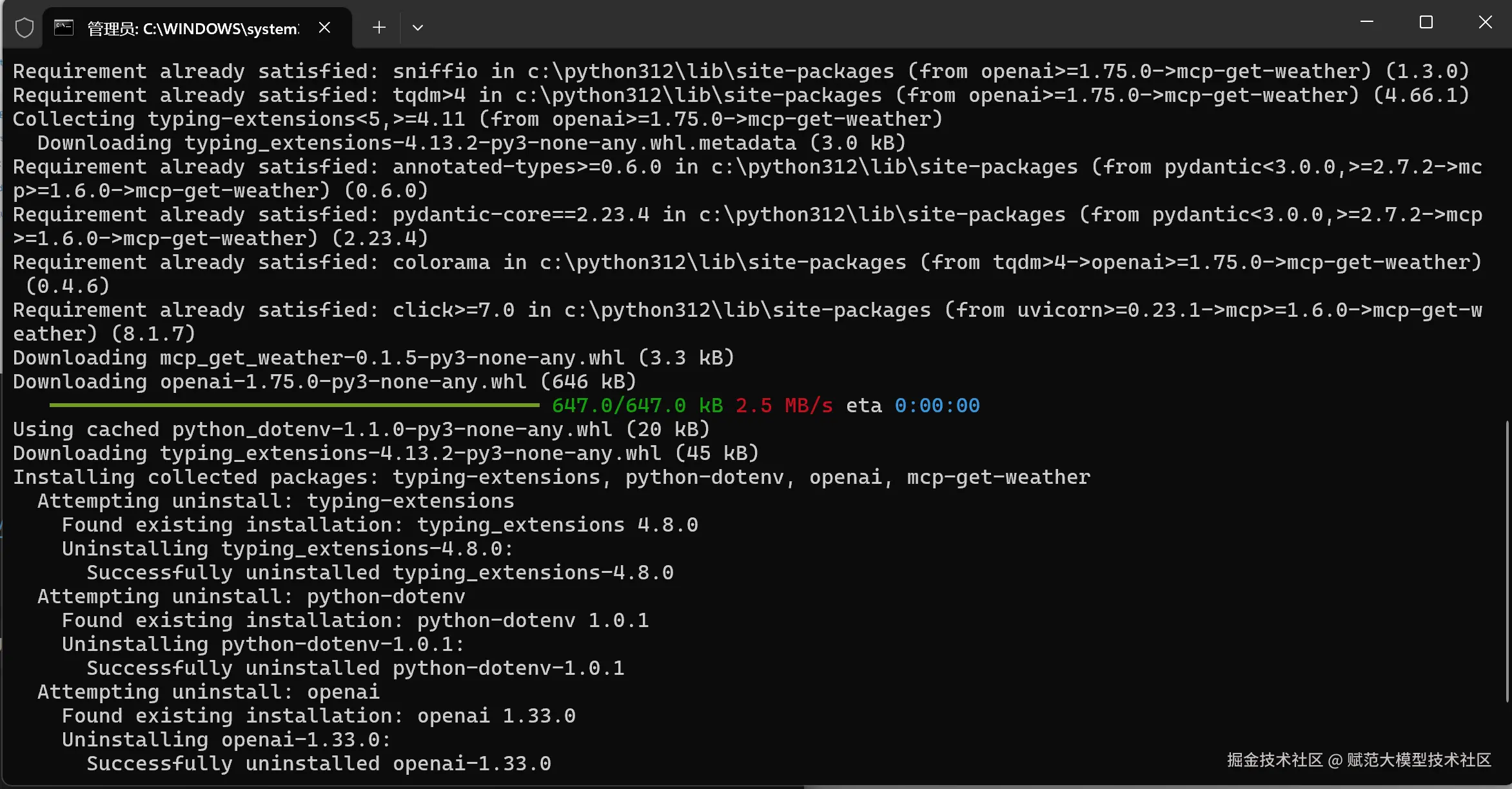
Task: Select the 管理员 C:\WINDOWS\system32 tab
Action: coord(193,28)
